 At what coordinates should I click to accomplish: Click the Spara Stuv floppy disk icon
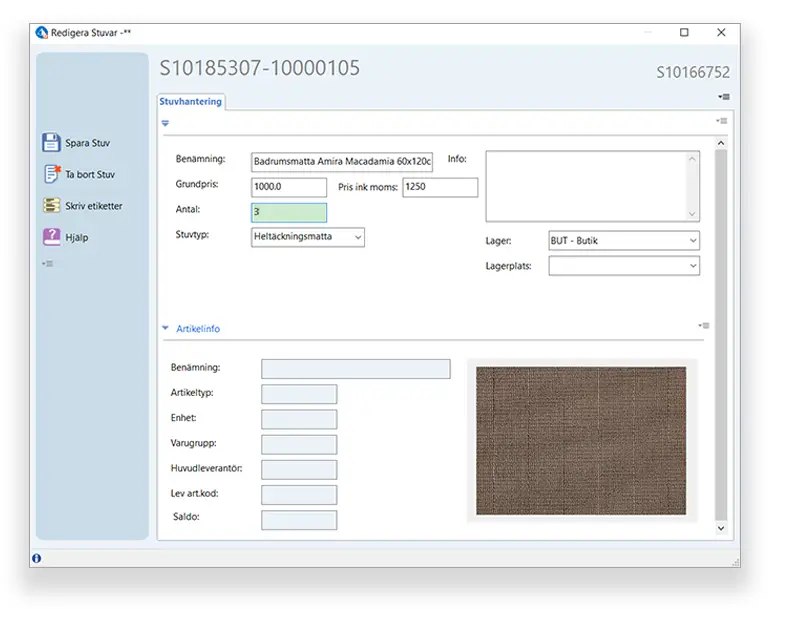click(52, 143)
